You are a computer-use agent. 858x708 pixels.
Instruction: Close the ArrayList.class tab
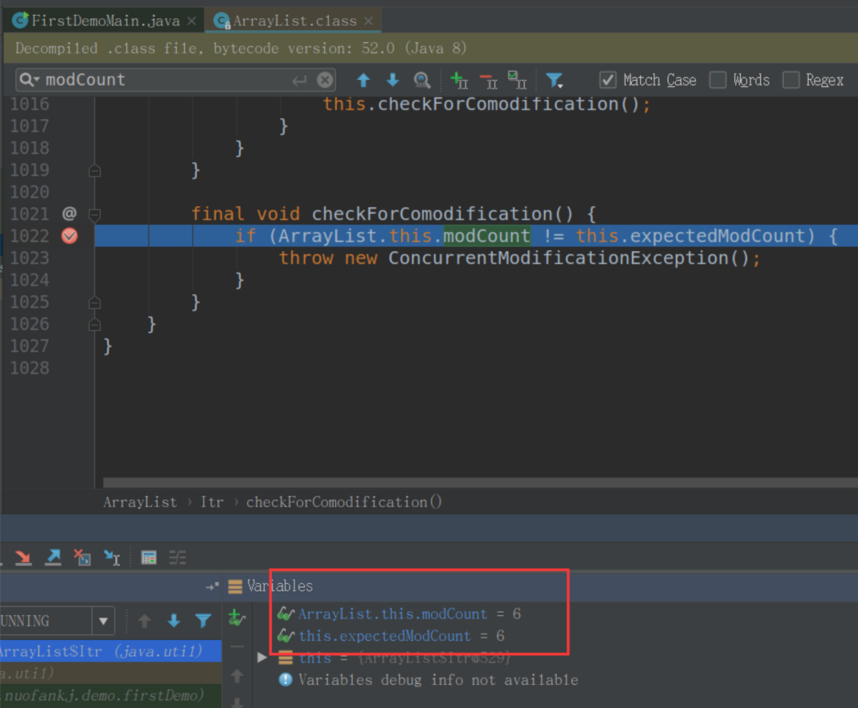(369, 20)
